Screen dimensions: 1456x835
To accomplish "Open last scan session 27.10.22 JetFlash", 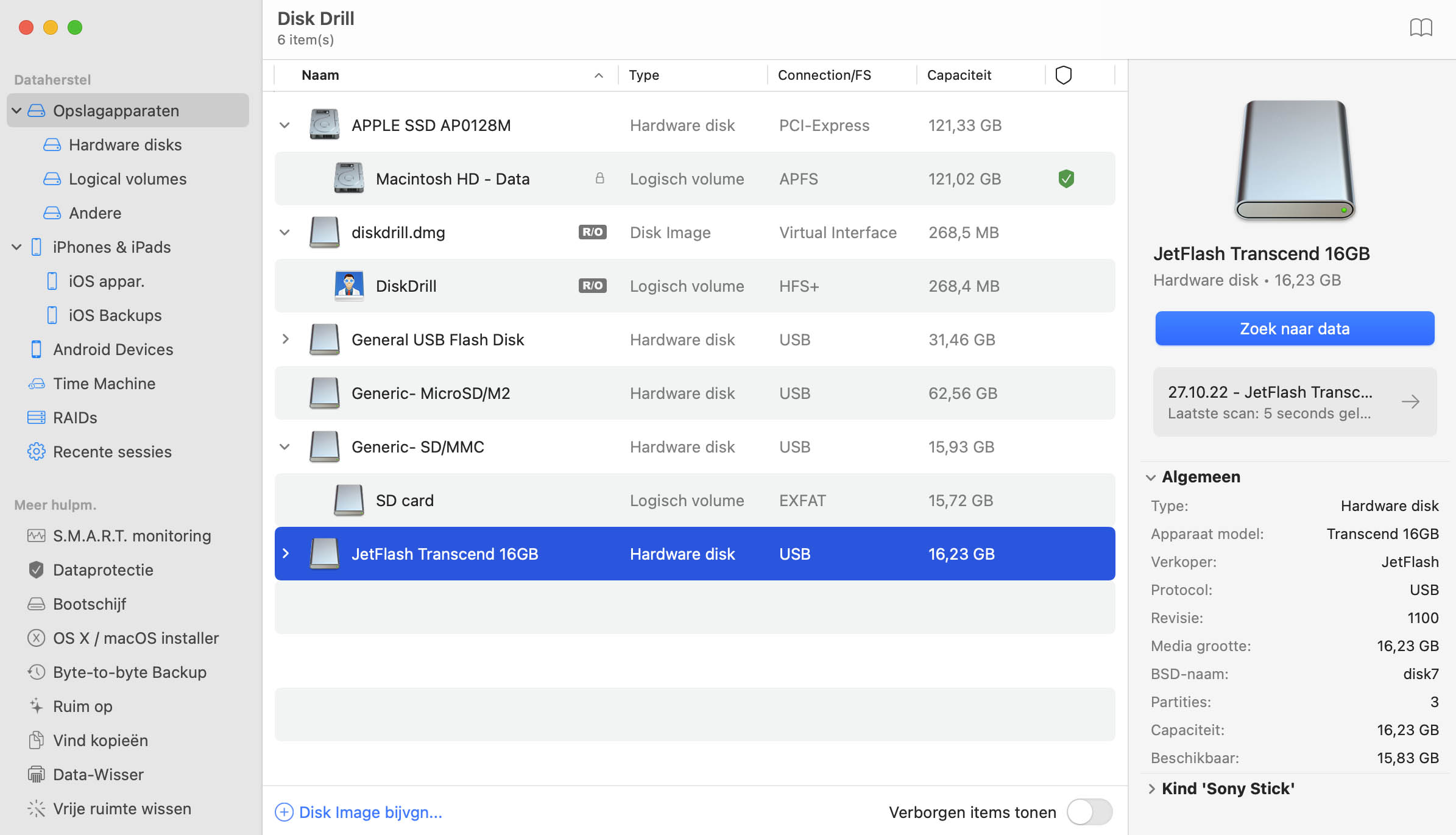I will click(x=1295, y=401).
